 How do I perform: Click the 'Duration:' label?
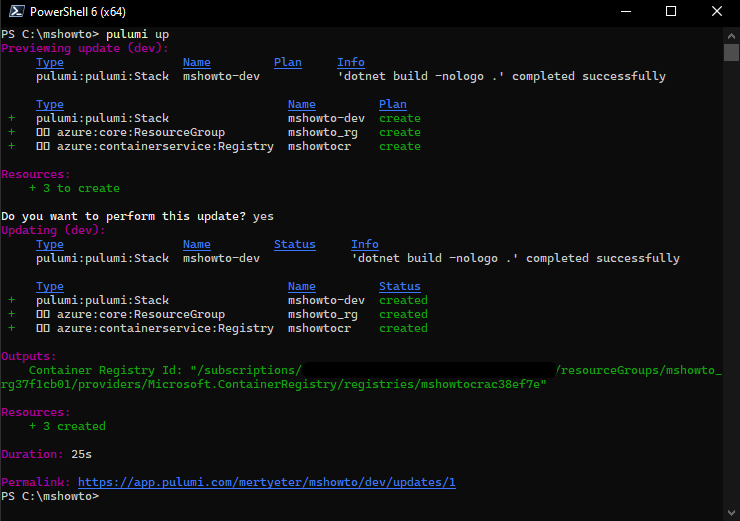pyautogui.click(x=32, y=454)
